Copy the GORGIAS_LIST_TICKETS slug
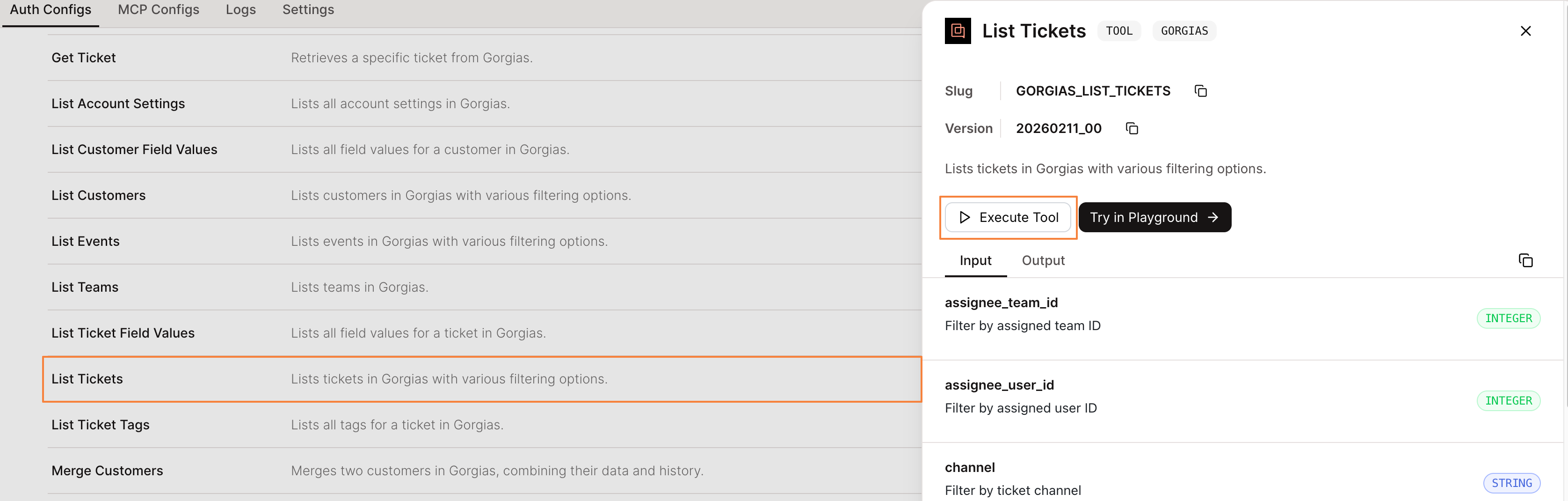Viewport: 1568px width, 501px height. pyautogui.click(x=1200, y=91)
